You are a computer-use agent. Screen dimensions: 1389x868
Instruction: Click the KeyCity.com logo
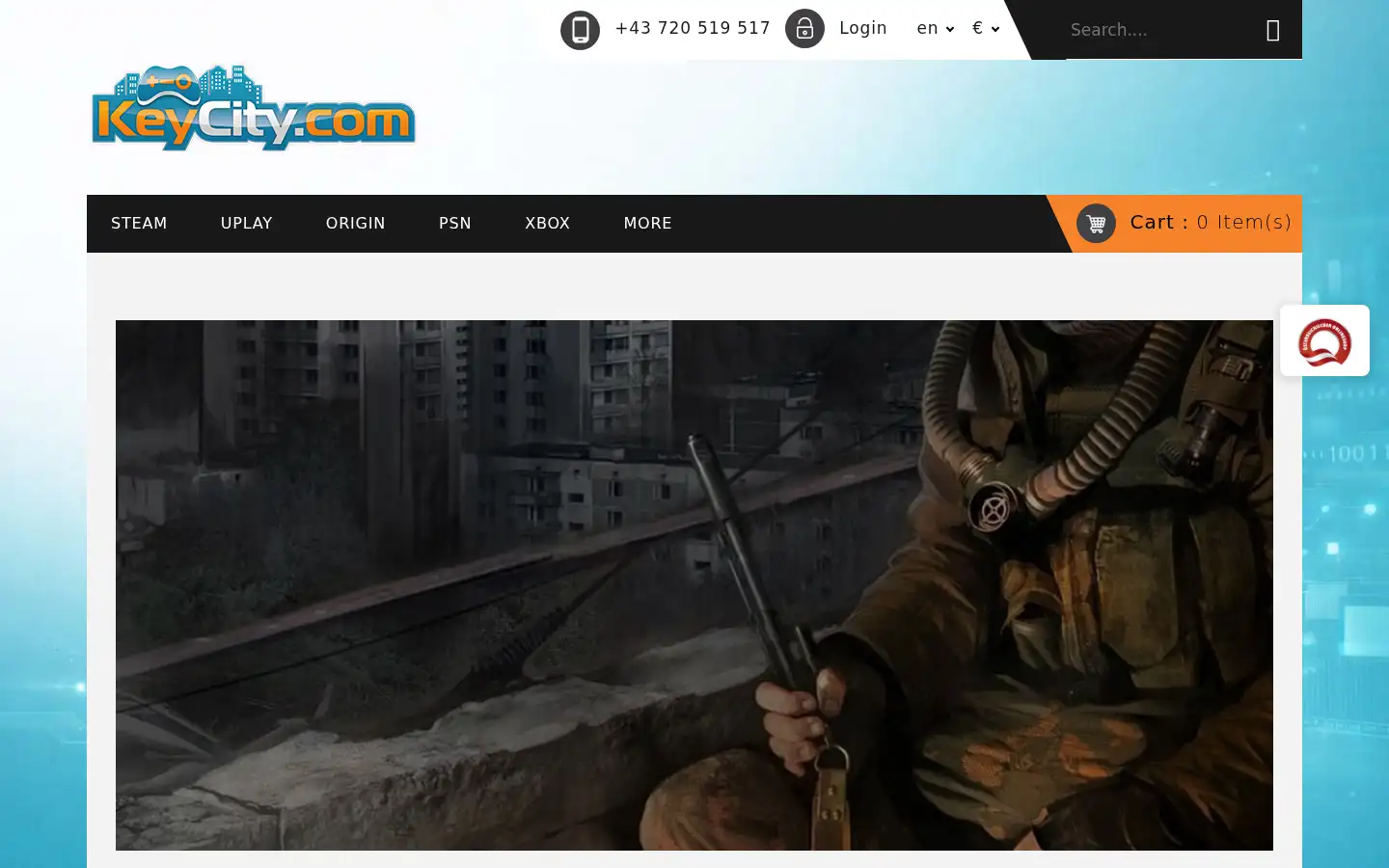click(x=253, y=108)
